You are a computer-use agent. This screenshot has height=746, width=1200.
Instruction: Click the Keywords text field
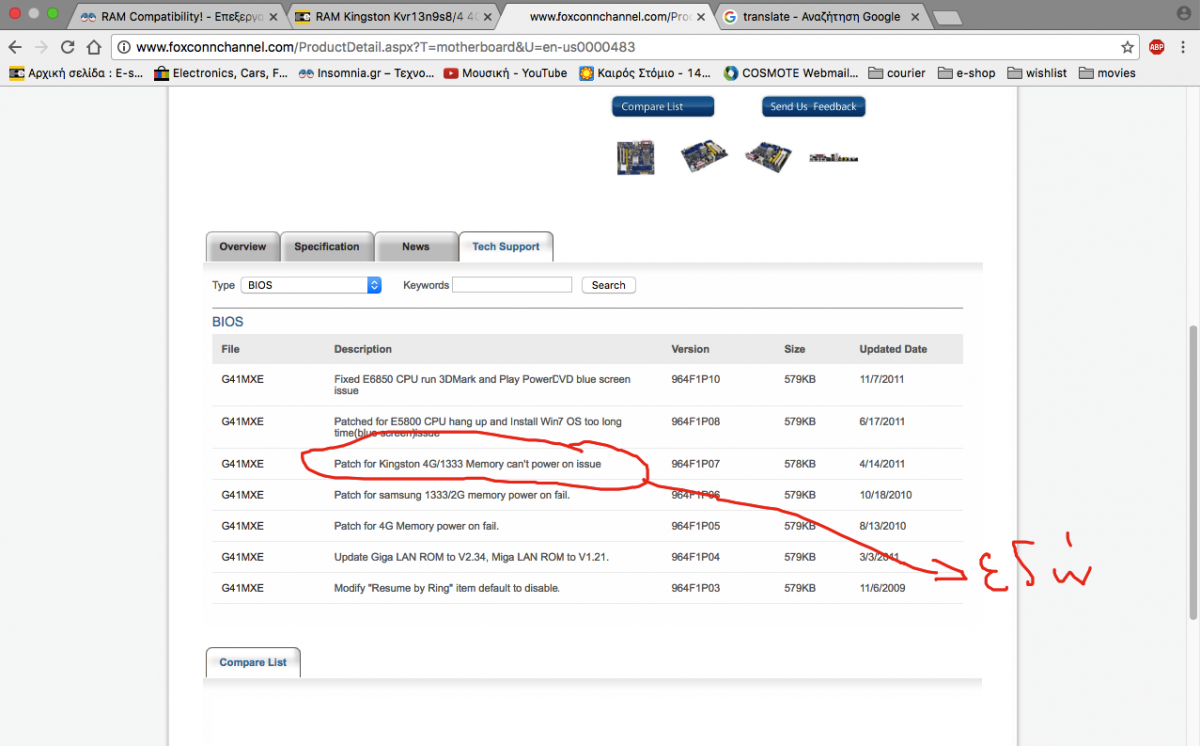pyautogui.click(x=512, y=285)
